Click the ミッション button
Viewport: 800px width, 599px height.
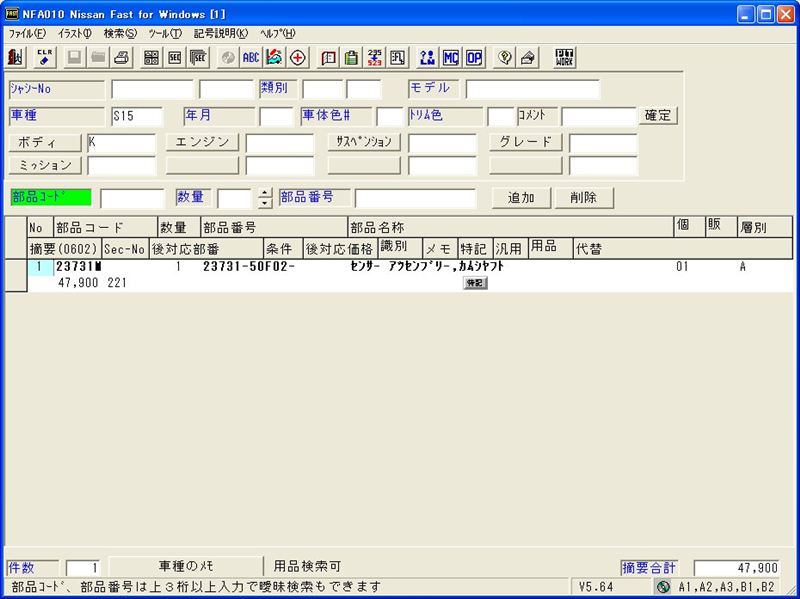tap(45, 165)
